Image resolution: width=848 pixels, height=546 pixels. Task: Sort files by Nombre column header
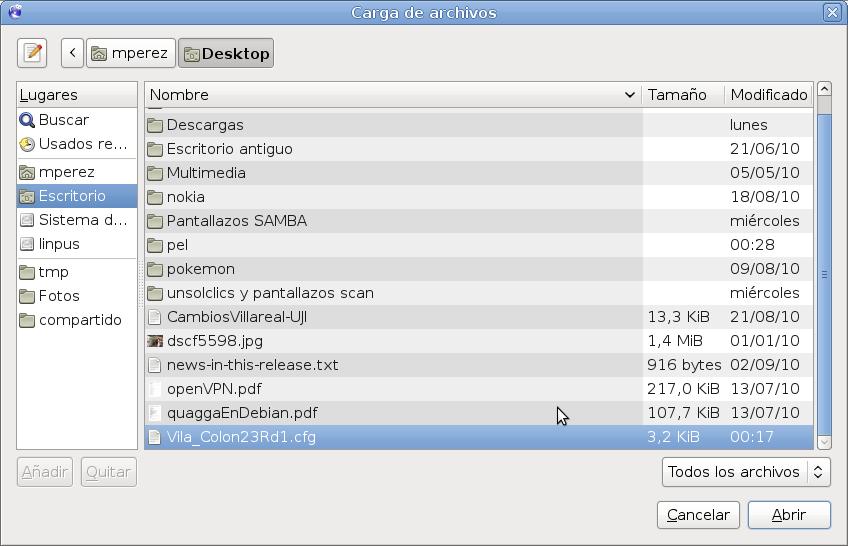pos(392,95)
